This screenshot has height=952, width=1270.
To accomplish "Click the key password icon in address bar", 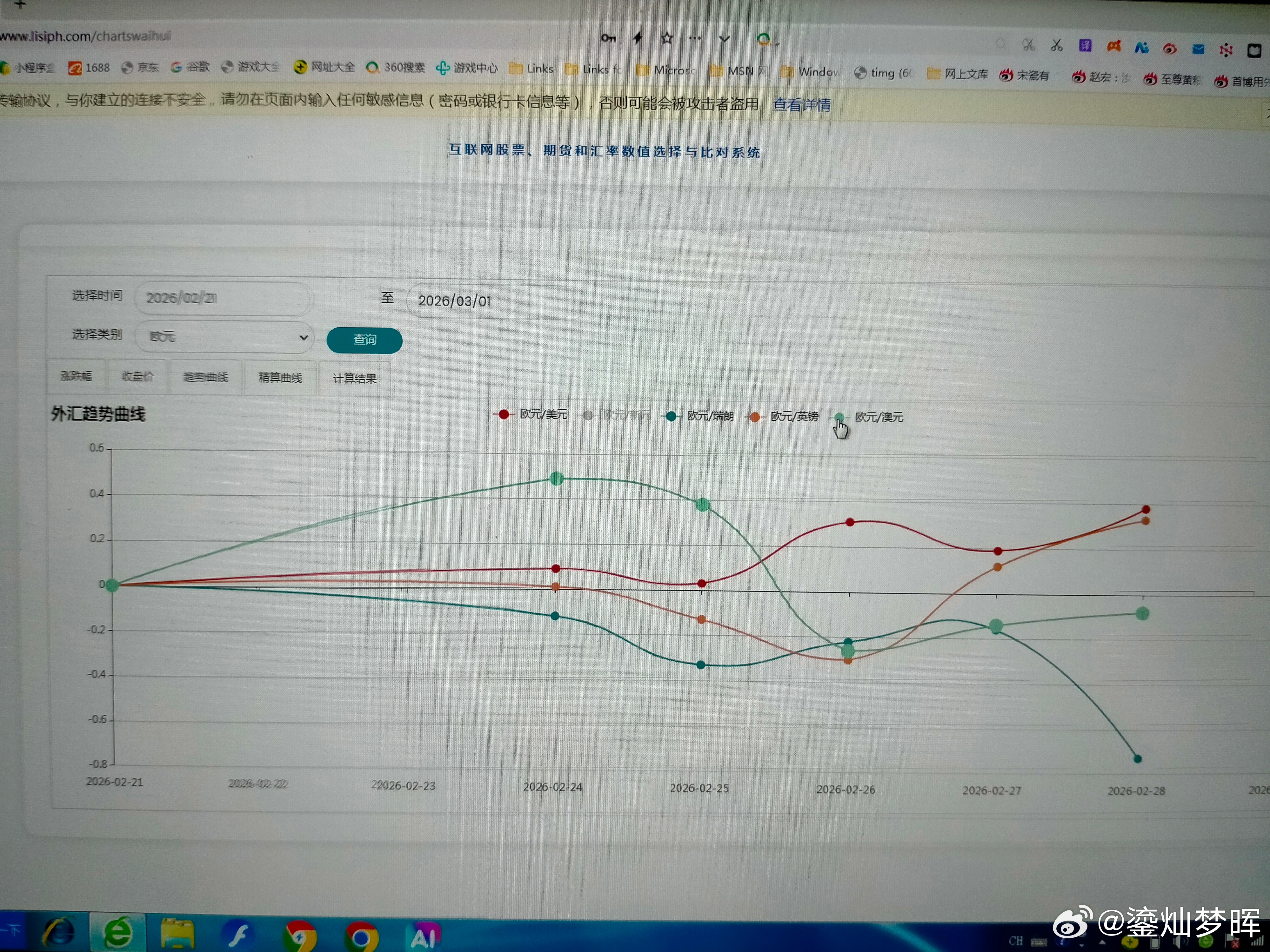I will coord(608,38).
